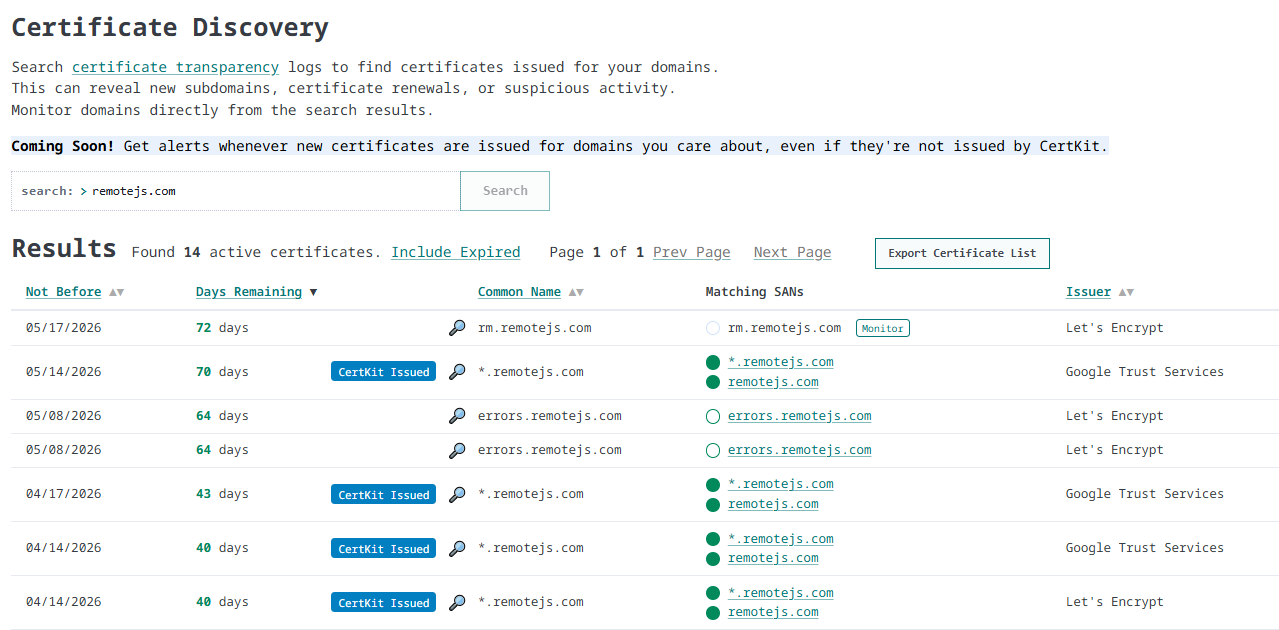
Task: Click the "43 days" remaining value
Action: [222, 494]
